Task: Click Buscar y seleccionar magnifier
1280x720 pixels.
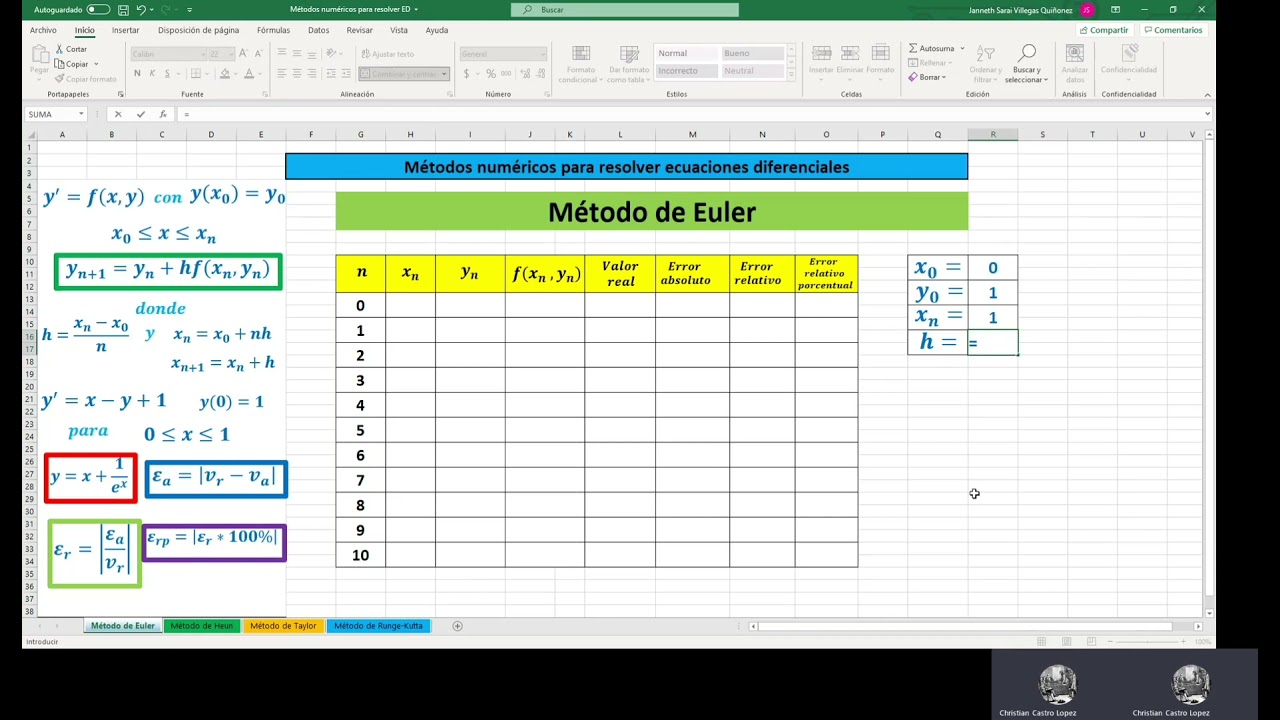Action: click(x=1026, y=54)
